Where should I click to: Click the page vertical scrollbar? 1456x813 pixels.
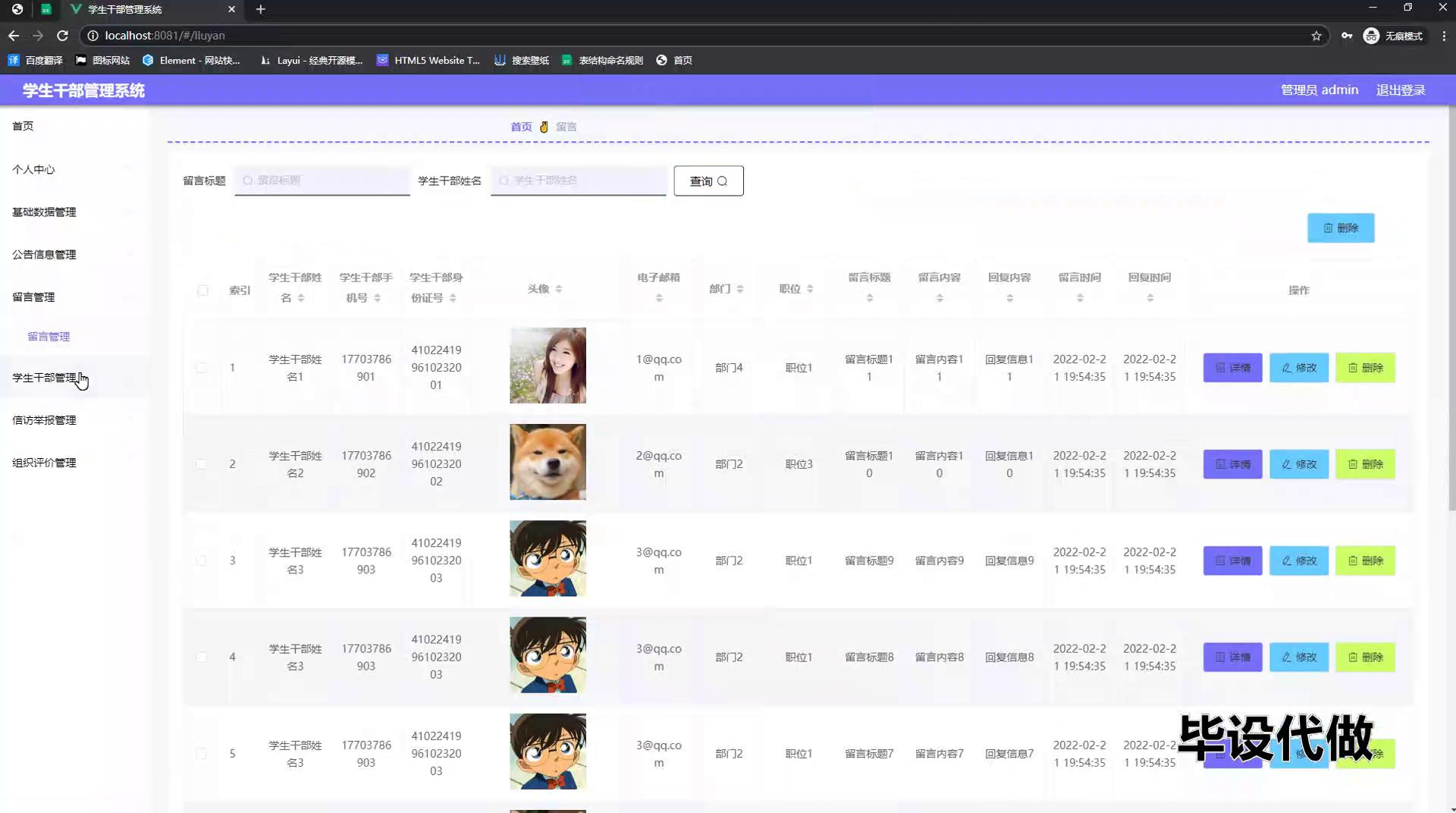click(x=1451, y=303)
